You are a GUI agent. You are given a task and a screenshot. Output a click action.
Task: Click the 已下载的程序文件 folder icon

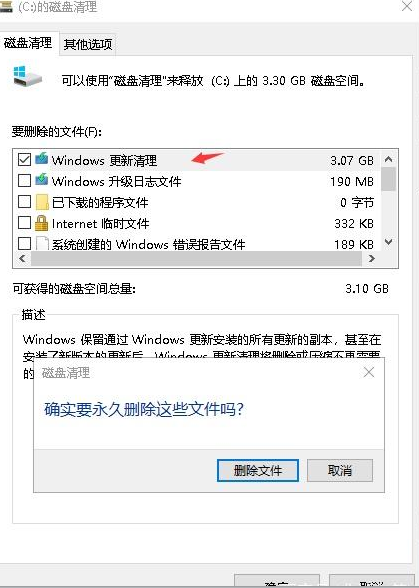[42, 202]
